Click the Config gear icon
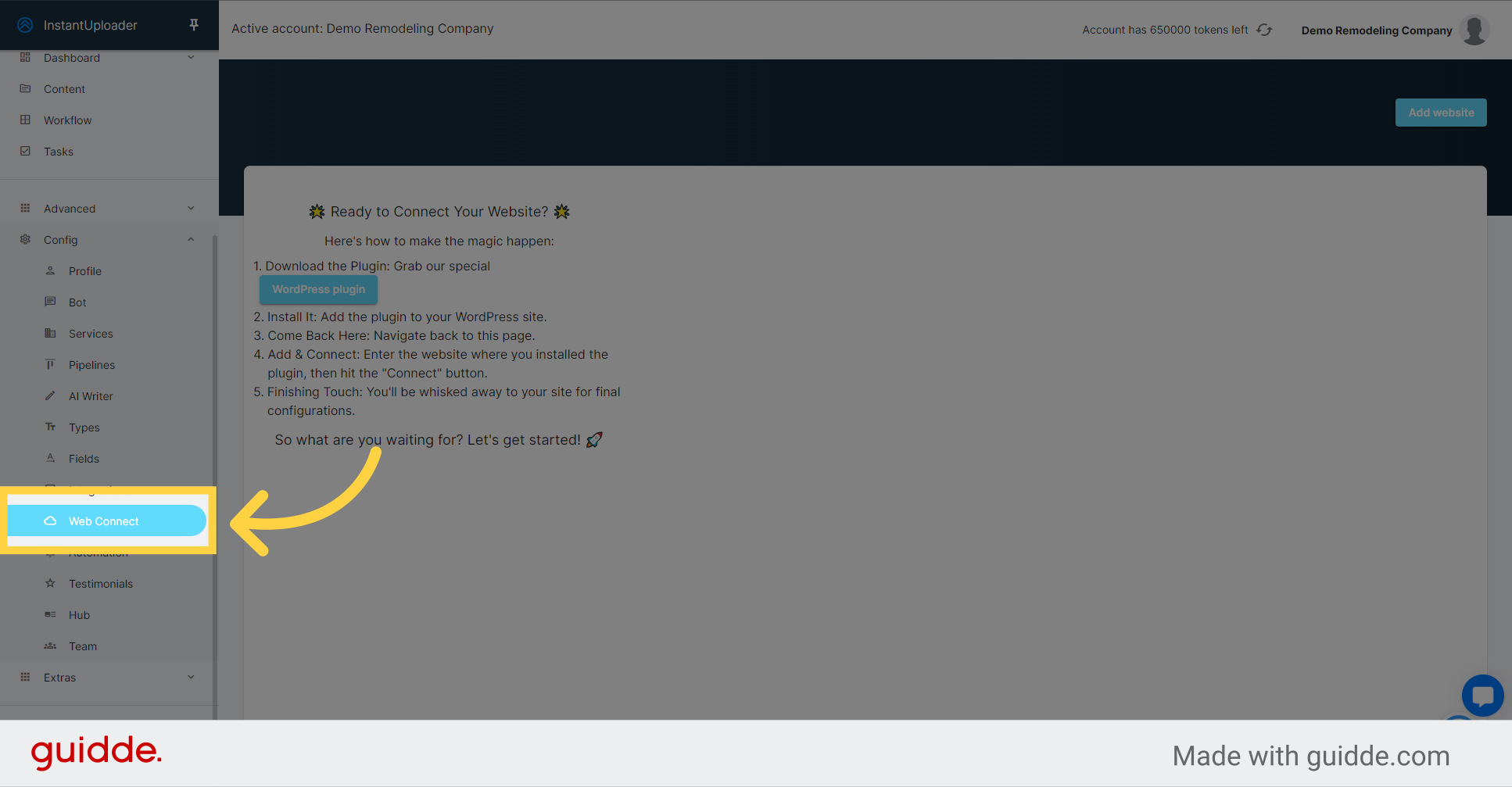The height and width of the screenshot is (787, 1512). point(25,239)
